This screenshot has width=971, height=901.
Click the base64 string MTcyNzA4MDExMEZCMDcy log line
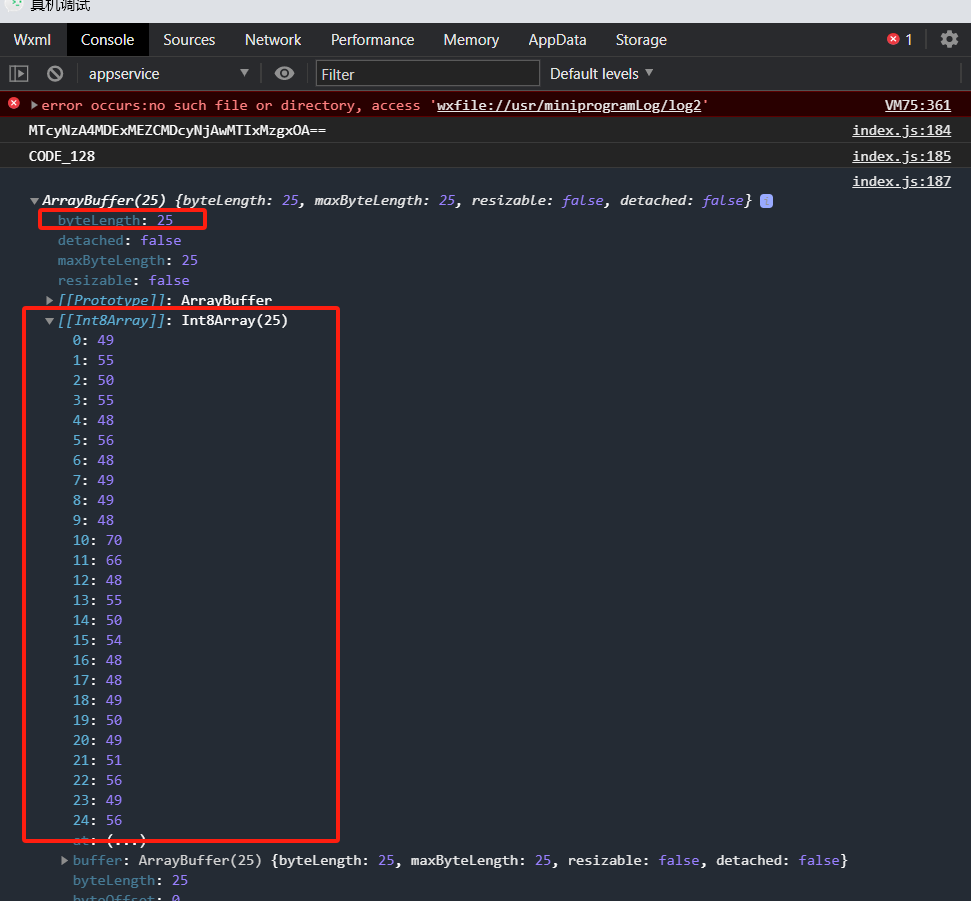[177, 131]
